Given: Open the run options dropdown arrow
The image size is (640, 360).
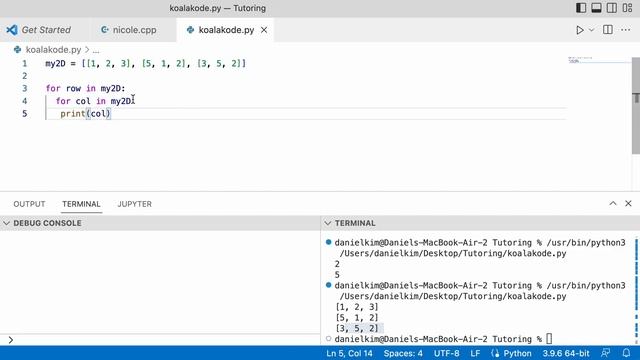Looking at the screenshot, I should point(591,30).
